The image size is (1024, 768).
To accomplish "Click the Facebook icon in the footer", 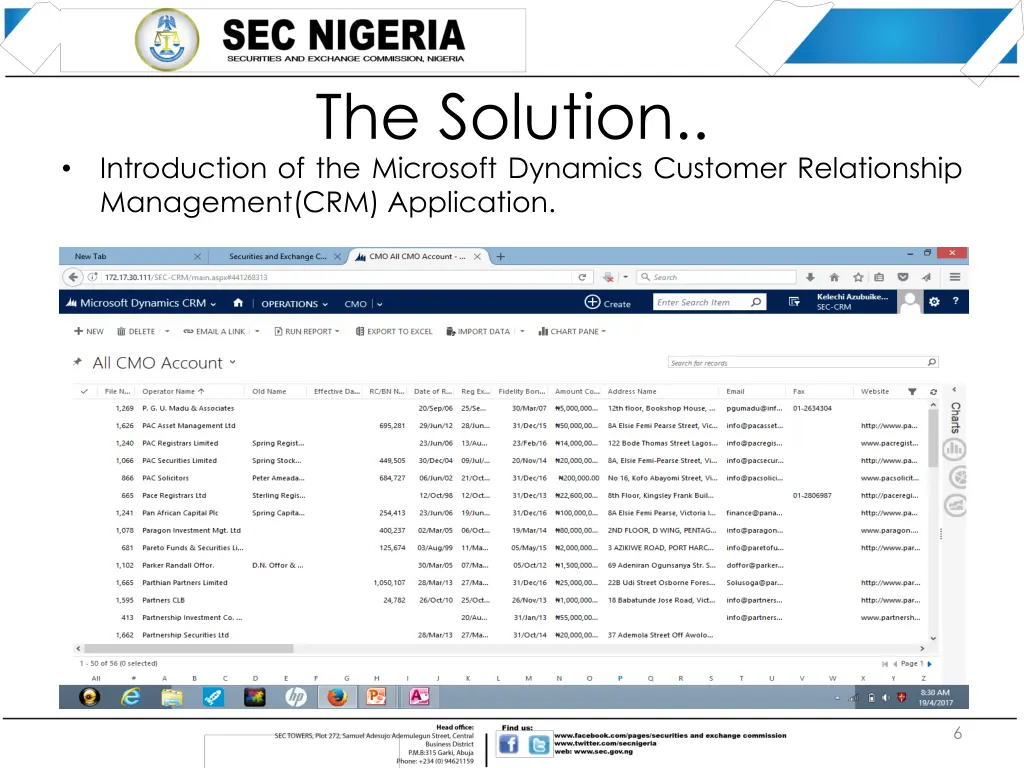I will click(509, 744).
